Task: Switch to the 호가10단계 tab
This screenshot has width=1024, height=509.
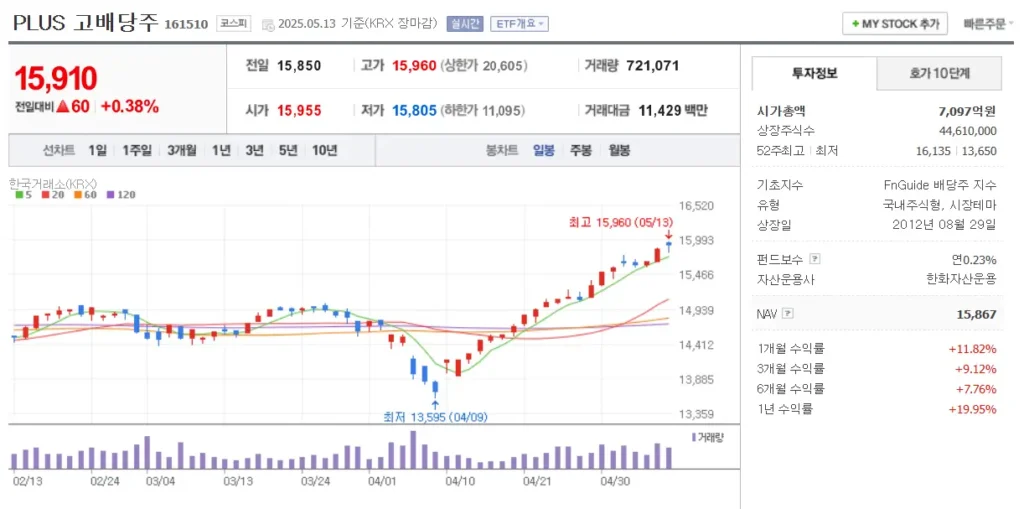Action: [939, 73]
